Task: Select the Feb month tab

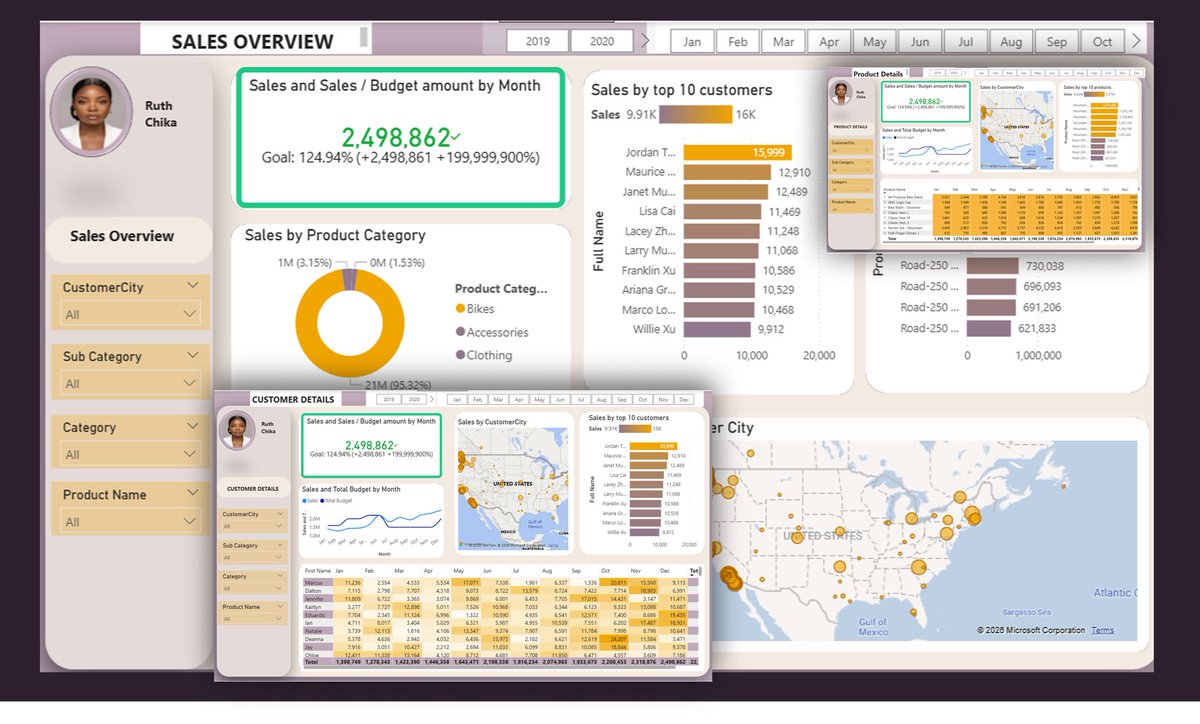Action: (x=737, y=41)
